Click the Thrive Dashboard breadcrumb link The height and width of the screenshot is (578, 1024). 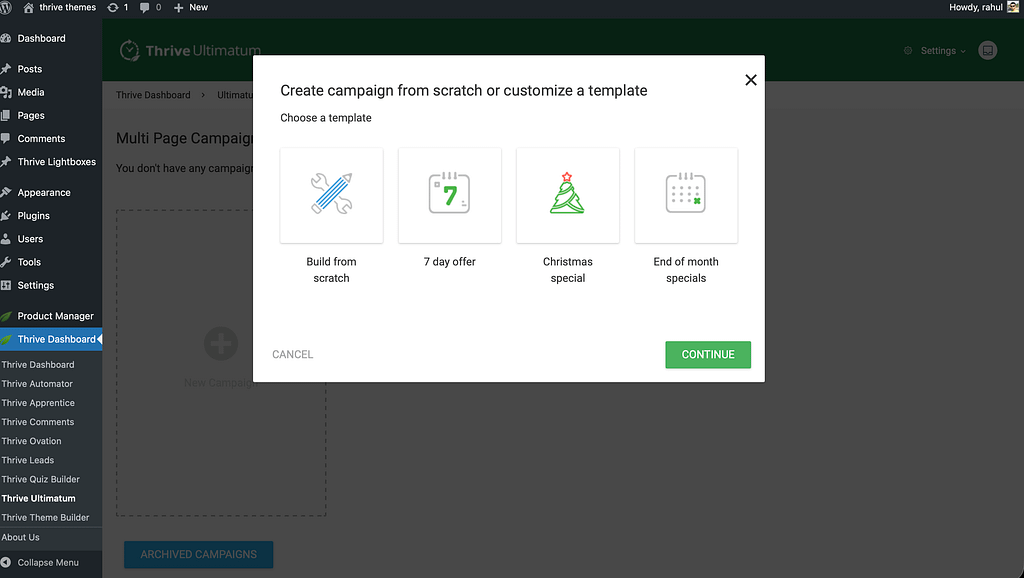[153, 95]
